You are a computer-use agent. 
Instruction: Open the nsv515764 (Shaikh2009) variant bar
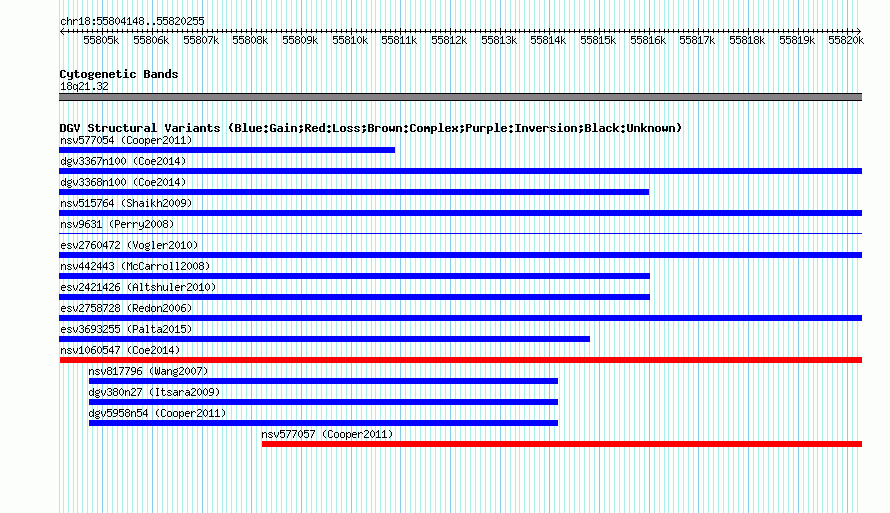click(x=460, y=213)
